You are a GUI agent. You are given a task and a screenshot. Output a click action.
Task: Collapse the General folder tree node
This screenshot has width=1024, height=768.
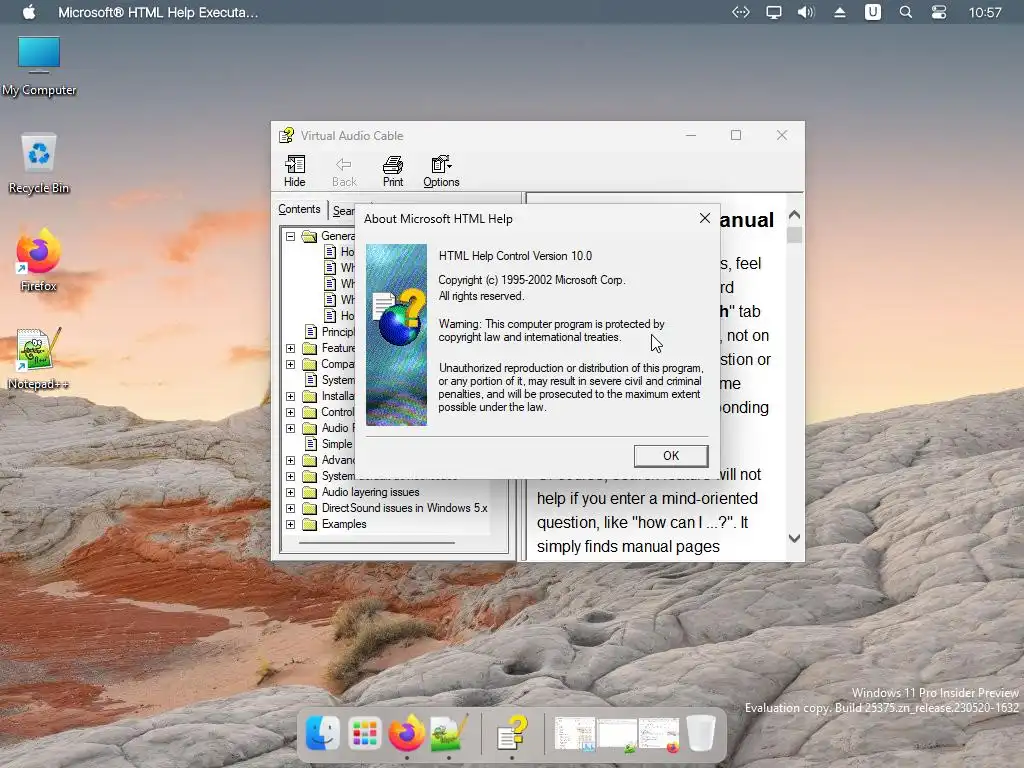click(291, 236)
